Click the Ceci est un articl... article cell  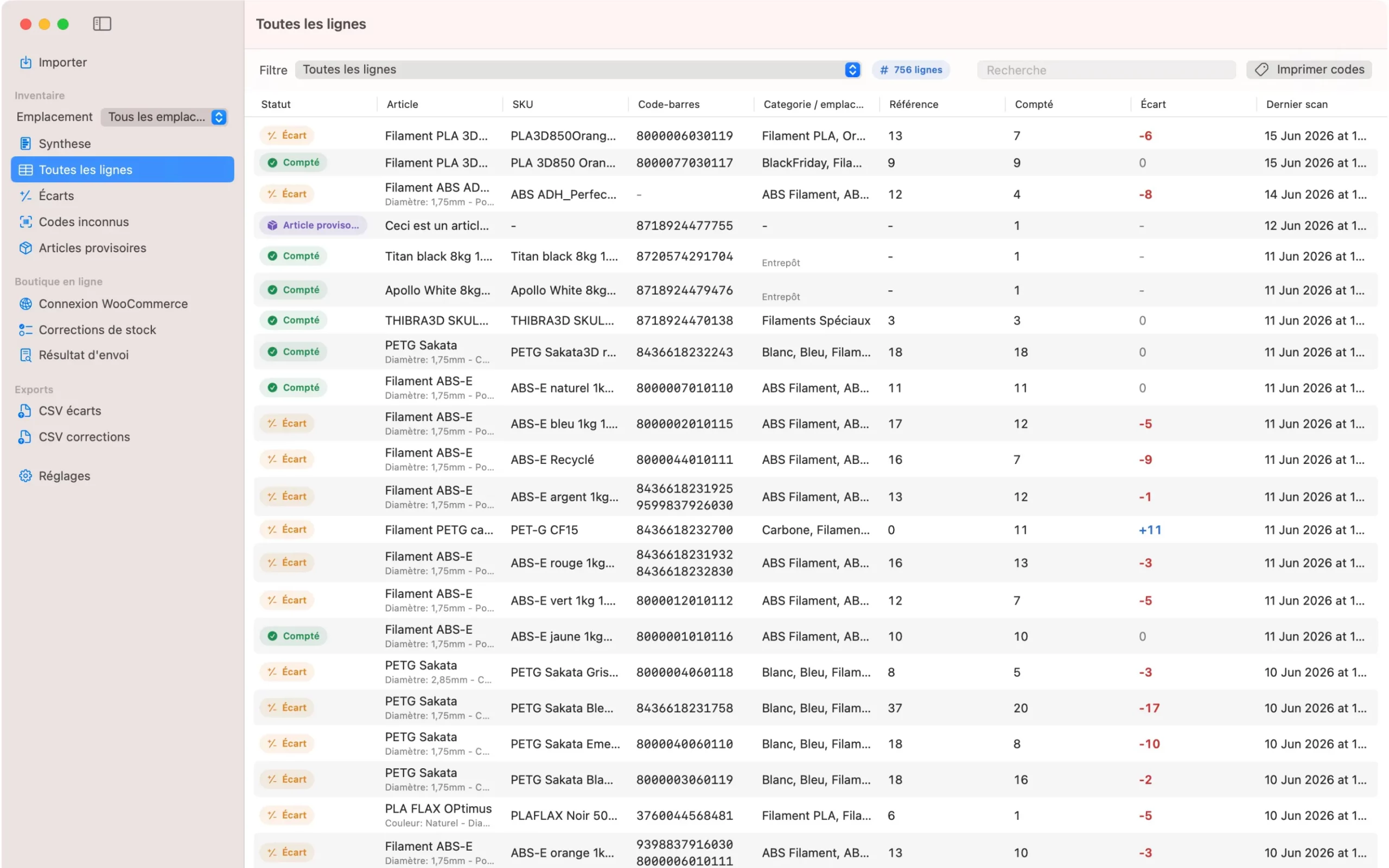click(437, 225)
